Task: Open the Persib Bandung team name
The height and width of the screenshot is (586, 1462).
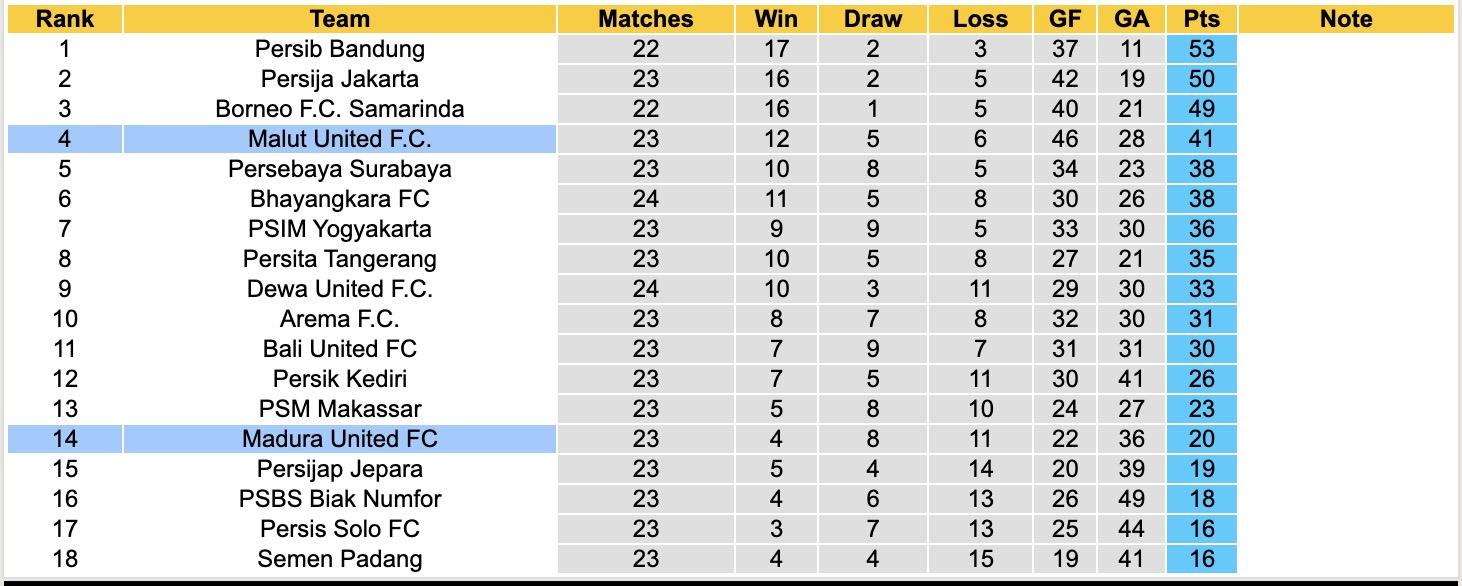Action: [339, 49]
